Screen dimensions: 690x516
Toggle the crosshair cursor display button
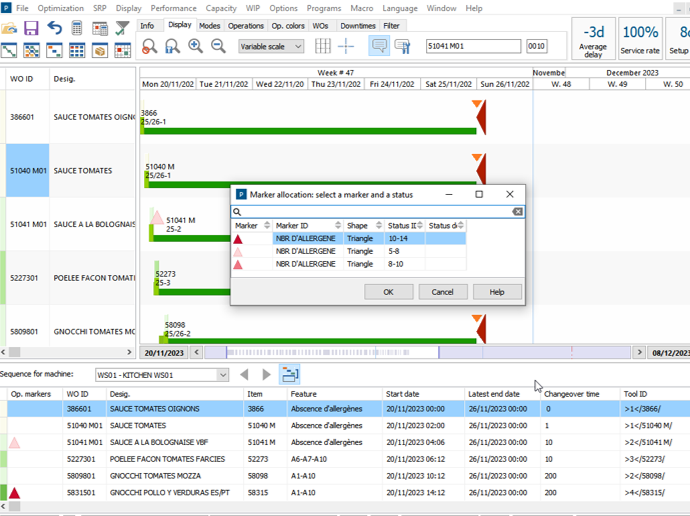coord(346,46)
